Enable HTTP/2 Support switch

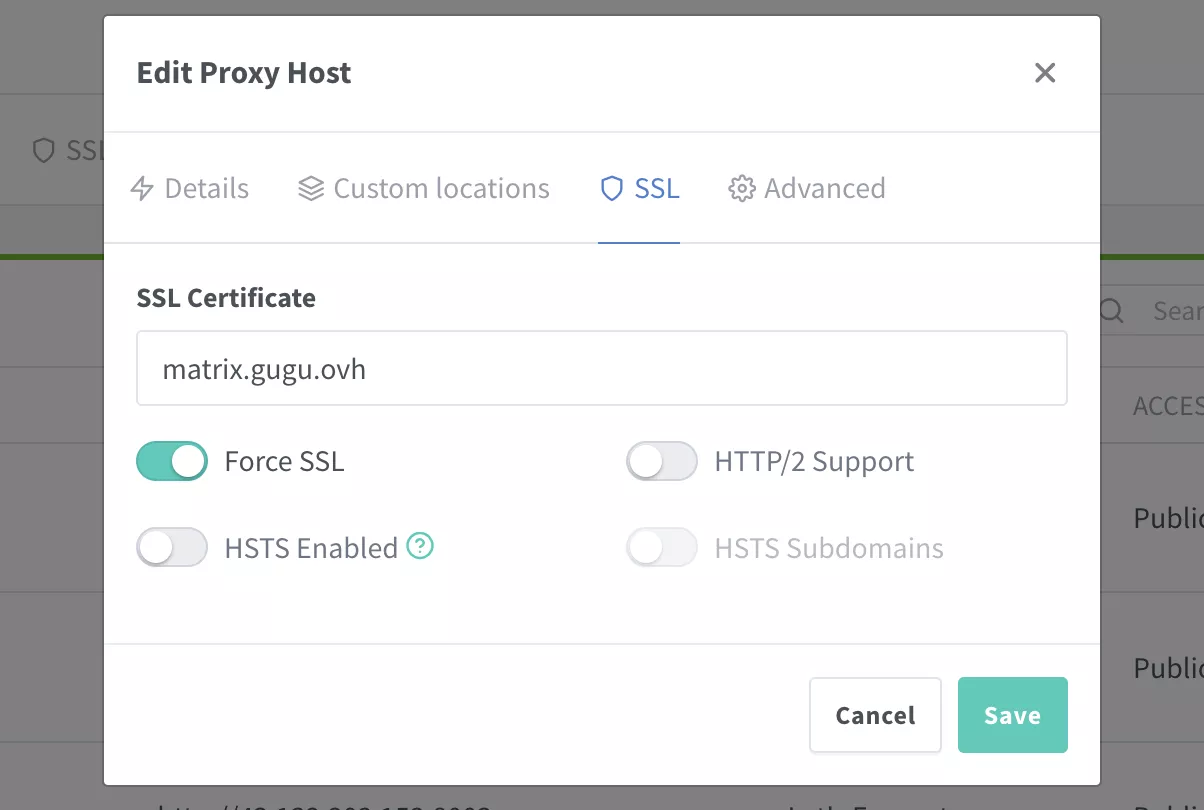(x=661, y=461)
